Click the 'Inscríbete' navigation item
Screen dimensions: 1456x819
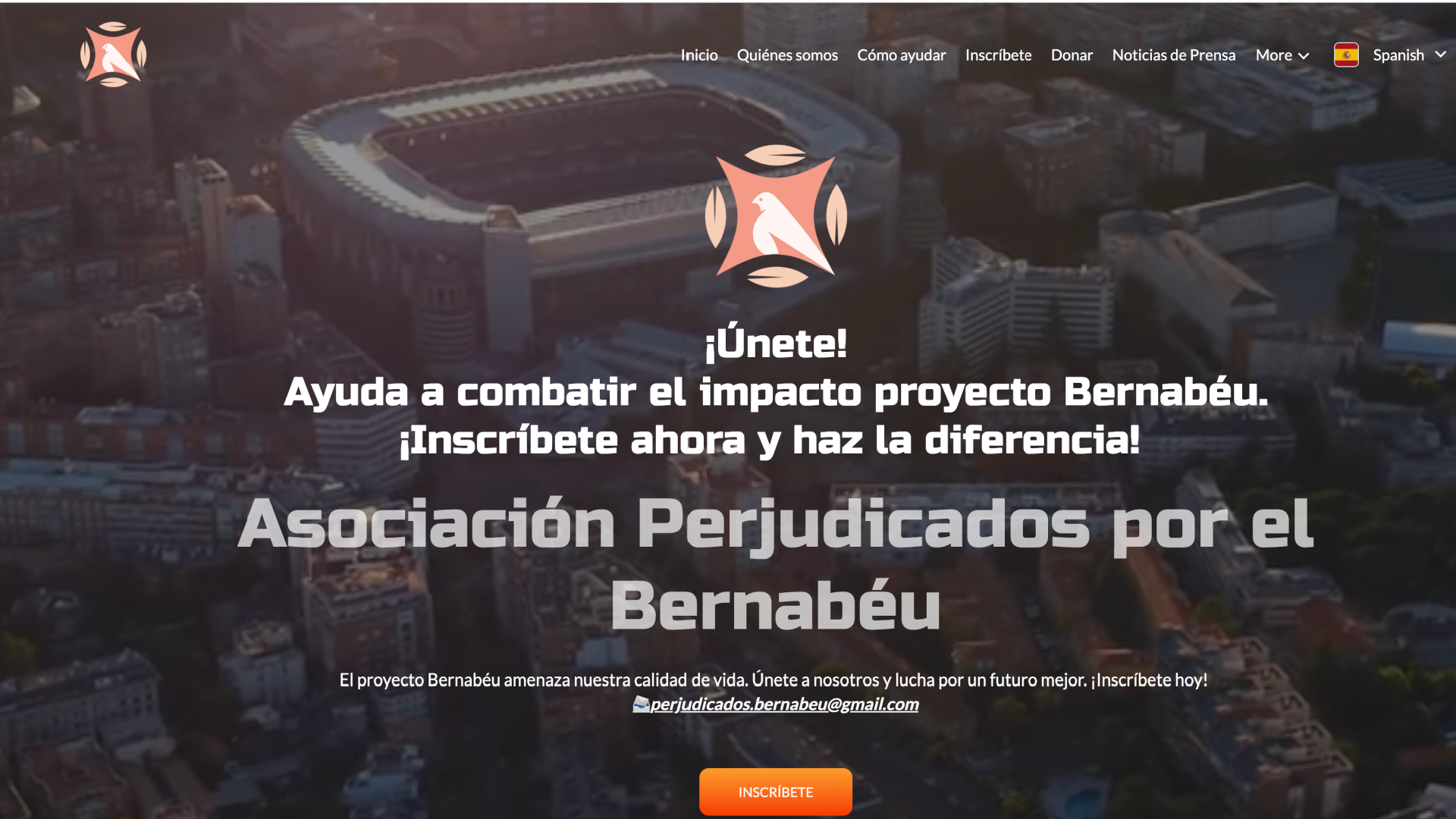click(998, 54)
